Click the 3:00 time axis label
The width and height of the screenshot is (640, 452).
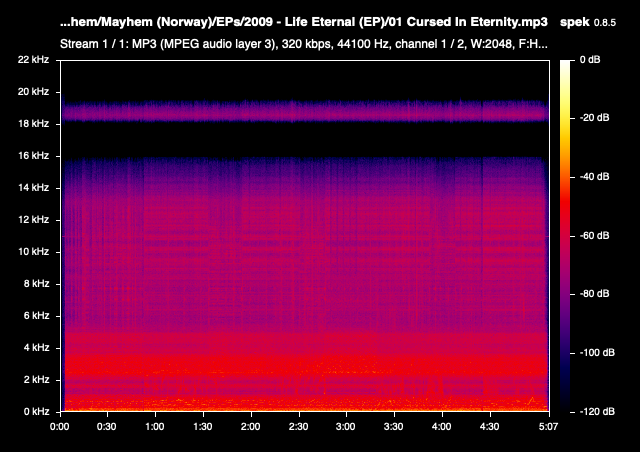point(345,427)
